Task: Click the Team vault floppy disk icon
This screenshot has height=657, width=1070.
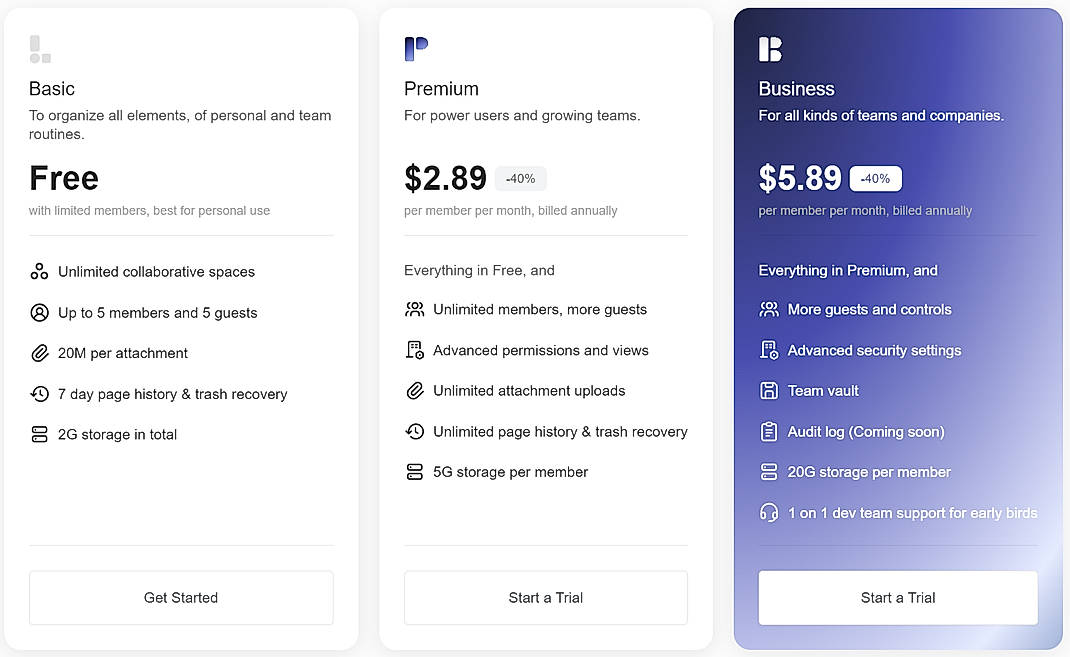Action: pyautogui.click(x=769, y=390)
